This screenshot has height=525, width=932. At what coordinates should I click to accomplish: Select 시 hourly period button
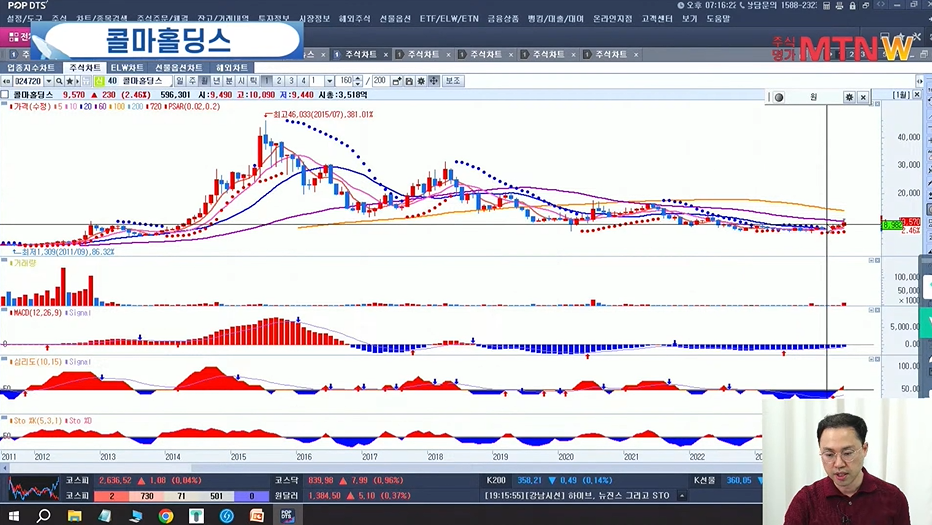coord(241,81)
